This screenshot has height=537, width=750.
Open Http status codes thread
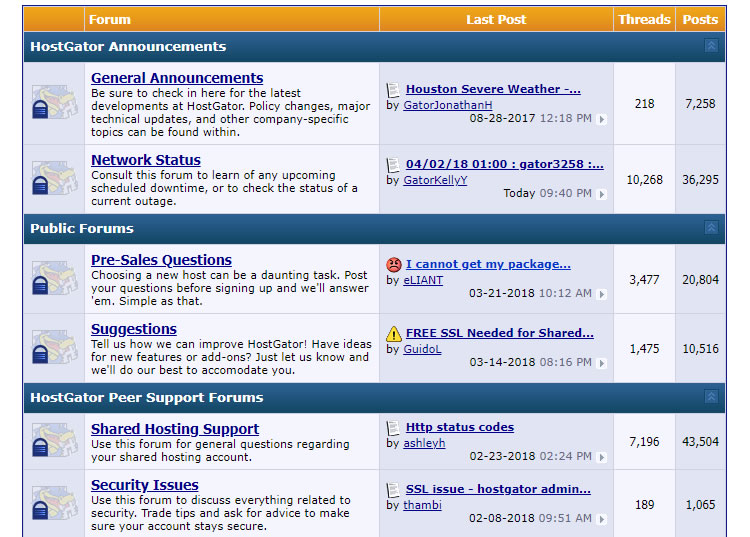[460, 427]
